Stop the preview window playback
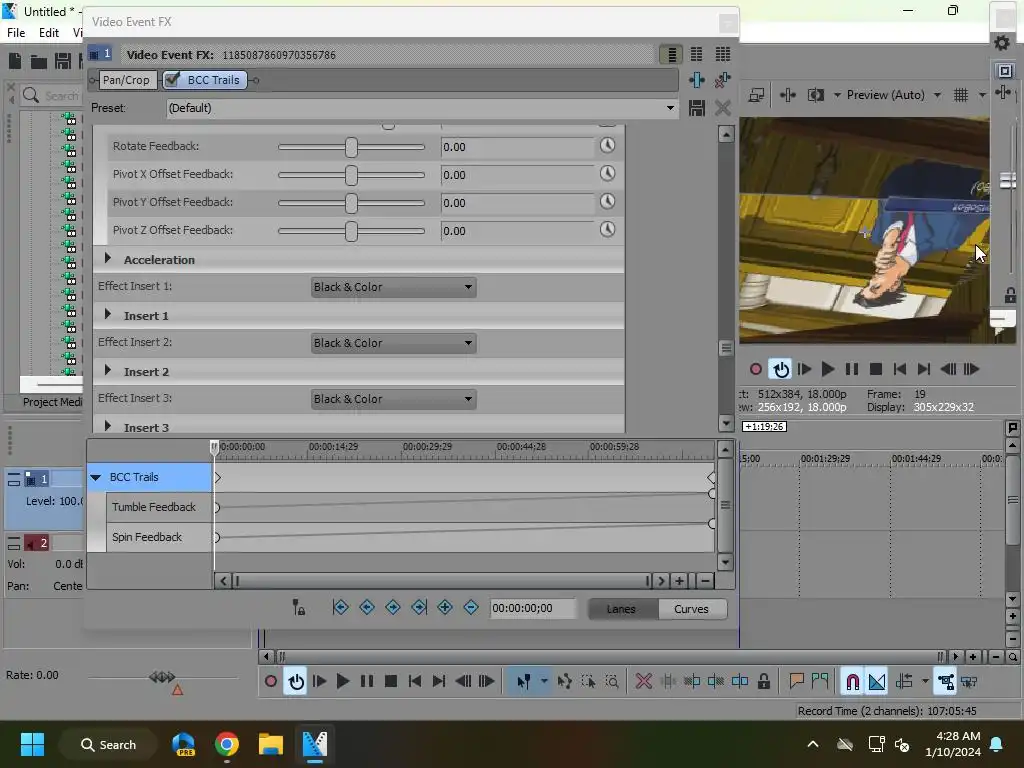This screenshot has width=1024, height=768. coord(876,369)
